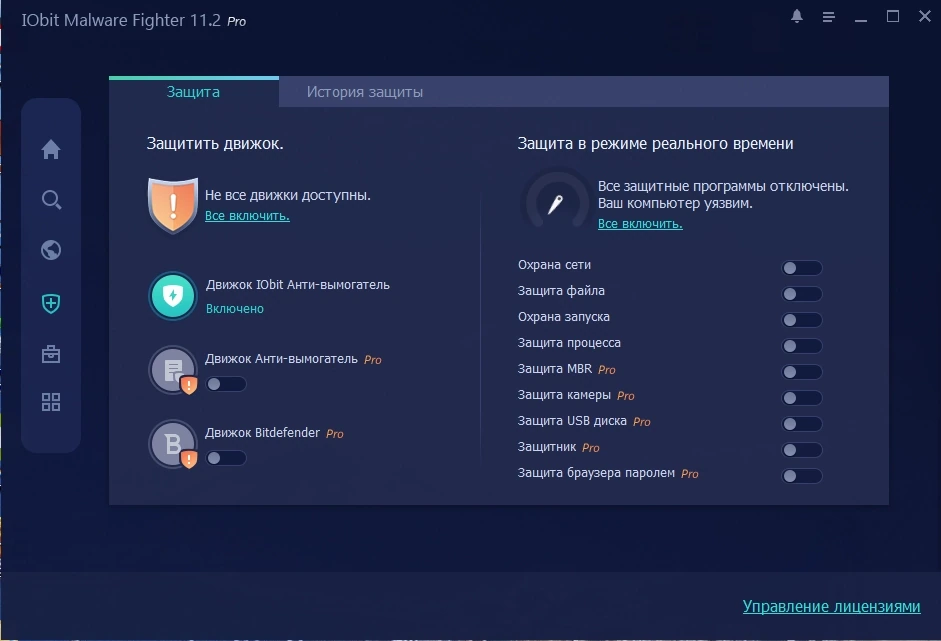Click the Bitdefender engine B icon
This screenshot has height=641, width=941.
[x=173, y=444]
